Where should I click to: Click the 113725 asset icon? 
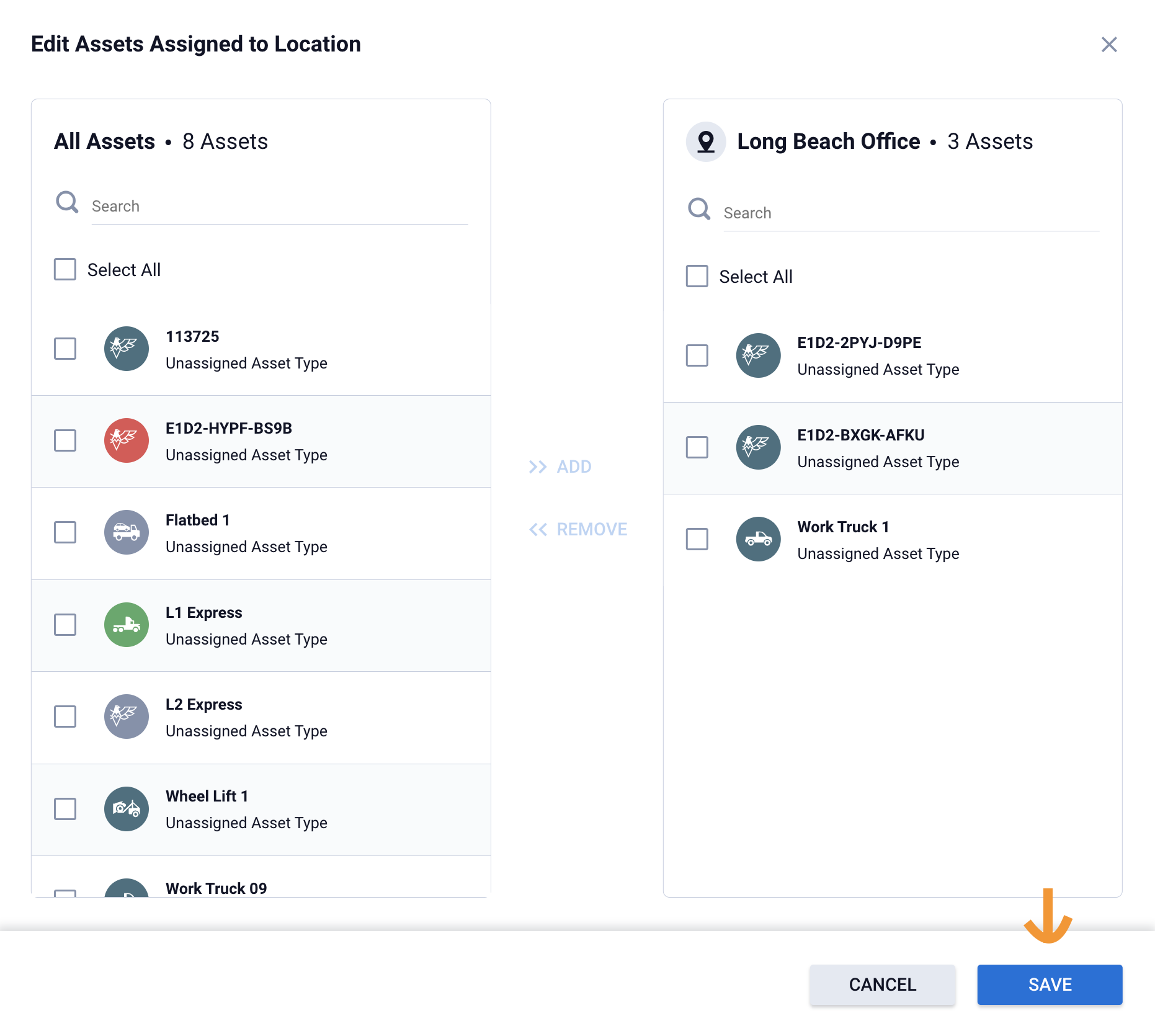pos(127,349)
